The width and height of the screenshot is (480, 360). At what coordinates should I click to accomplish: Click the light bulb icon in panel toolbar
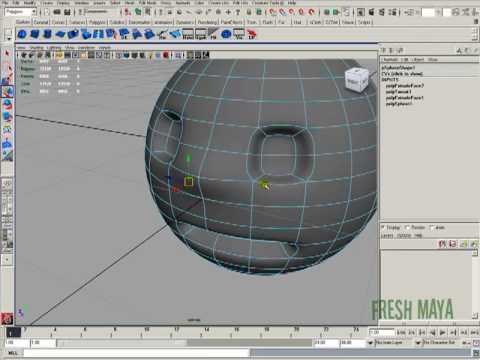click(x=151, y=55)
